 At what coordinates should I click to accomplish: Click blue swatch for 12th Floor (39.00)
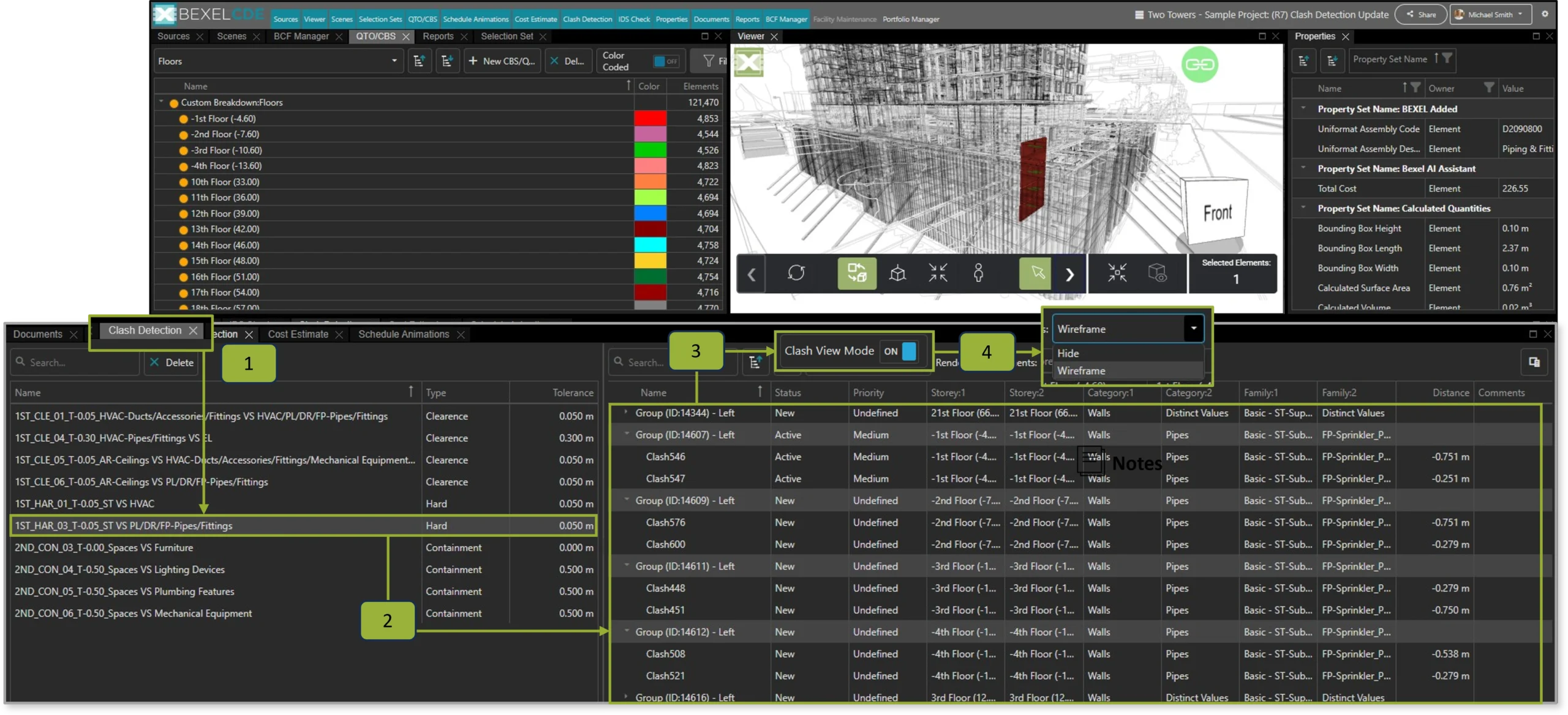[x=649, y=213]
